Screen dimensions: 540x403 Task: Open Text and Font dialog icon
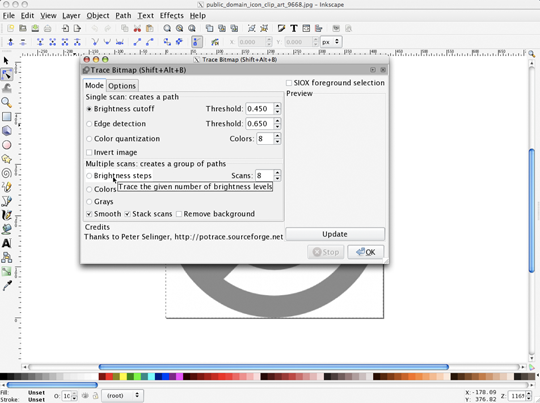294,28
